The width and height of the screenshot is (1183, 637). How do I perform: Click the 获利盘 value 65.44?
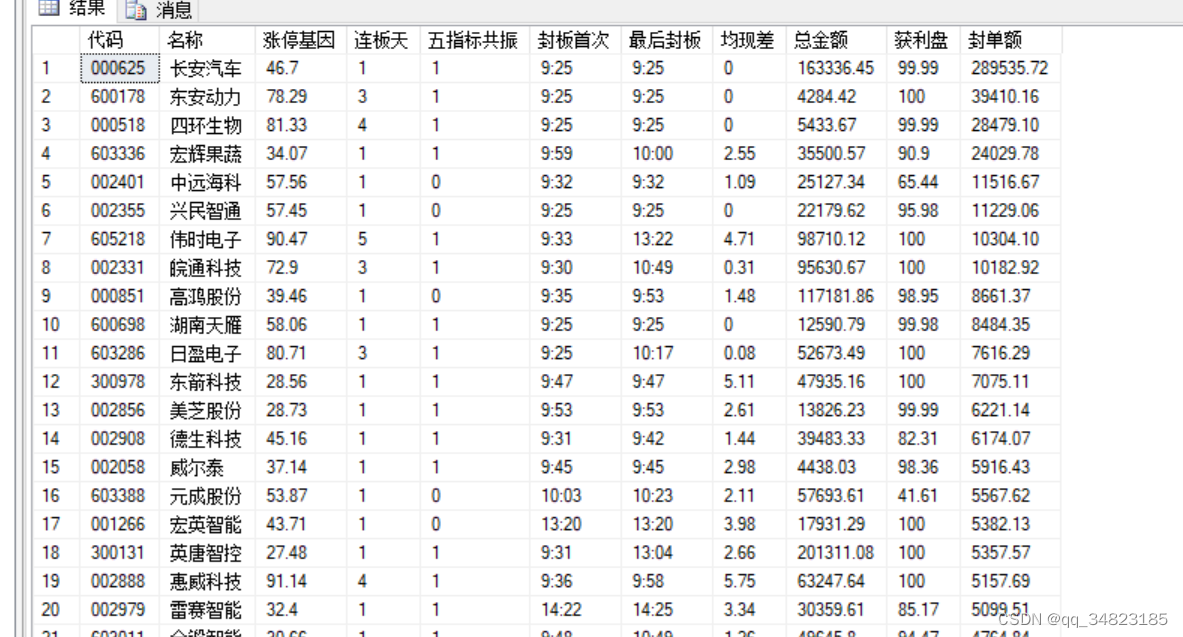918,183
